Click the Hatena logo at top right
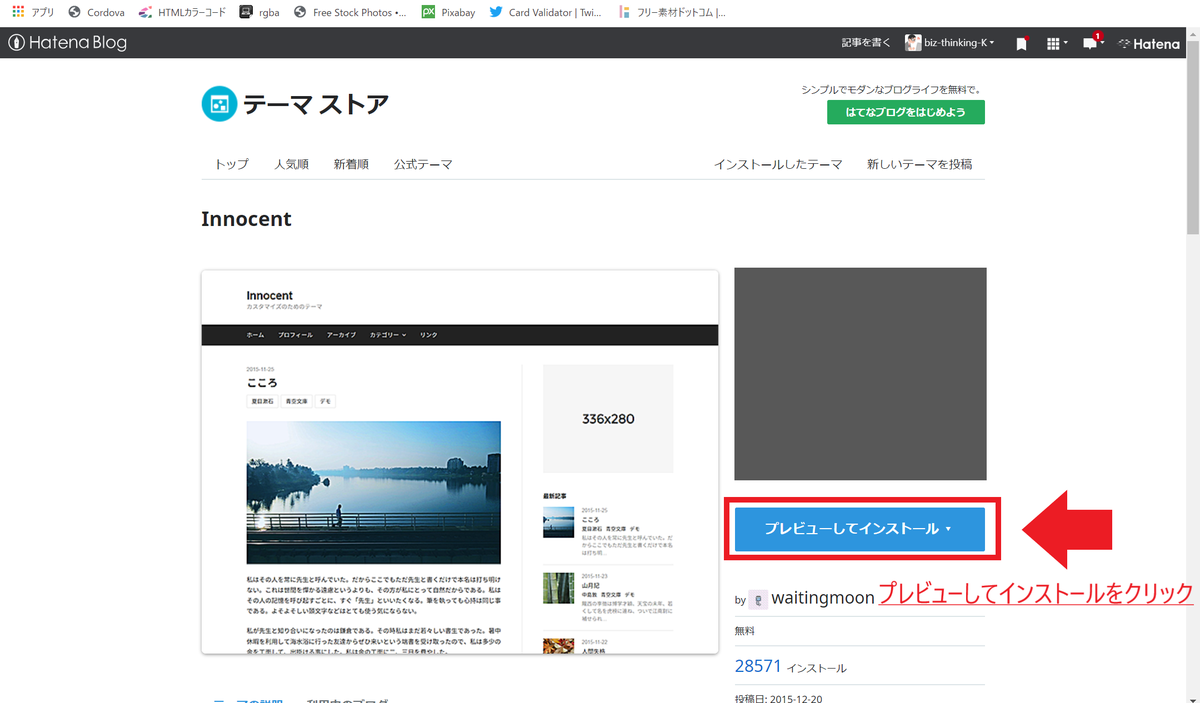This screenshot has width=1200, height=703. 1149,44
